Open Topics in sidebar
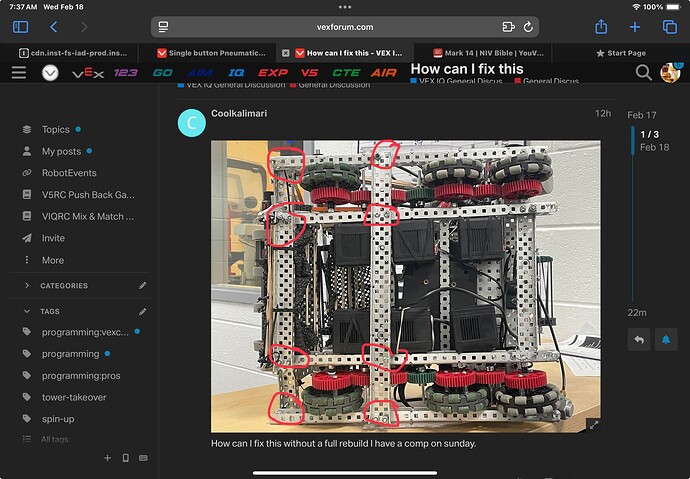 pos(55,129)
